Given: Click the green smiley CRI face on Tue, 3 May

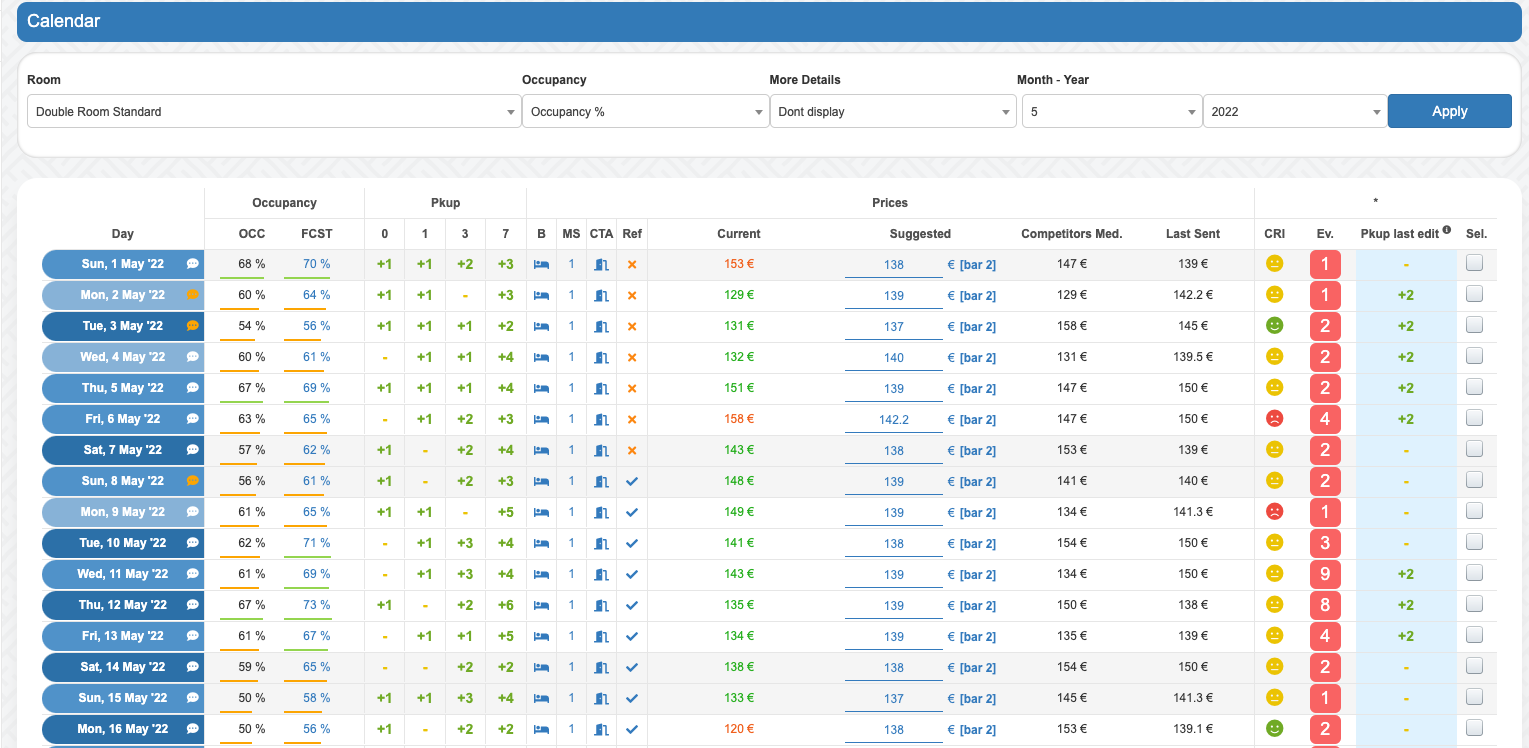Looking at the screenshot, I should click(1274, 326).
